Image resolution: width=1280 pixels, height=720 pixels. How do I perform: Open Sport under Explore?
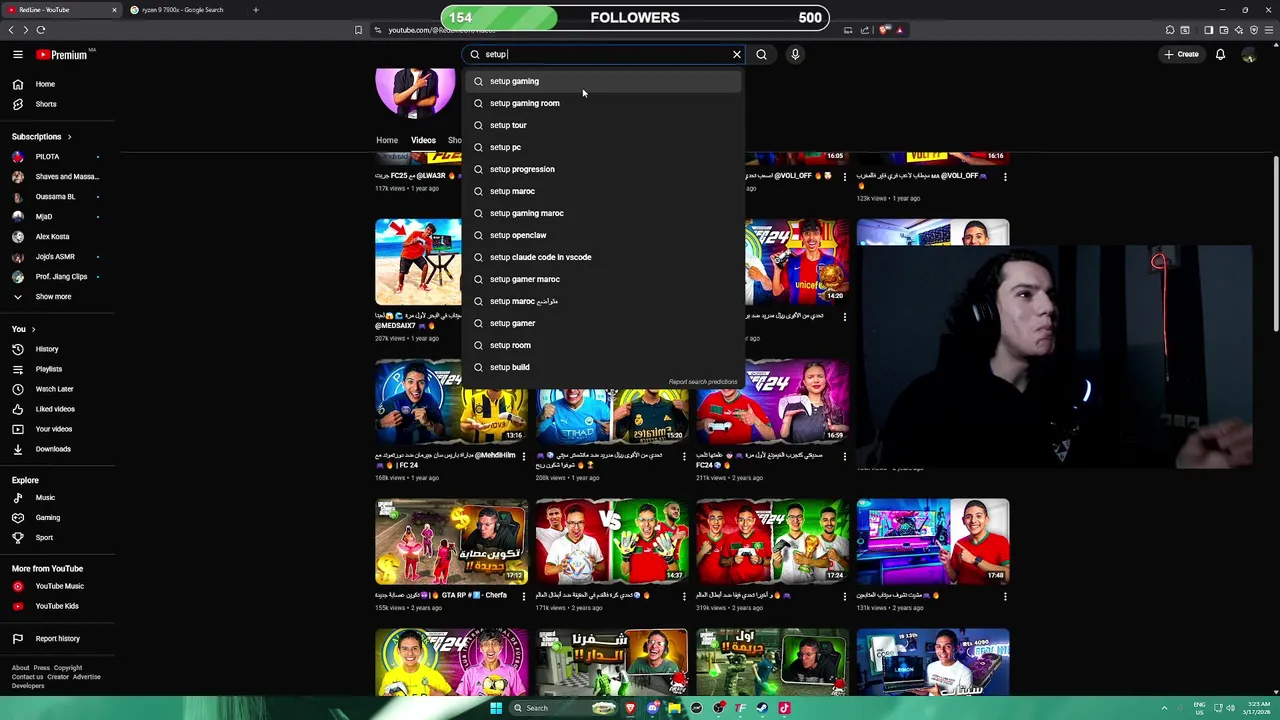click(58, 537)
